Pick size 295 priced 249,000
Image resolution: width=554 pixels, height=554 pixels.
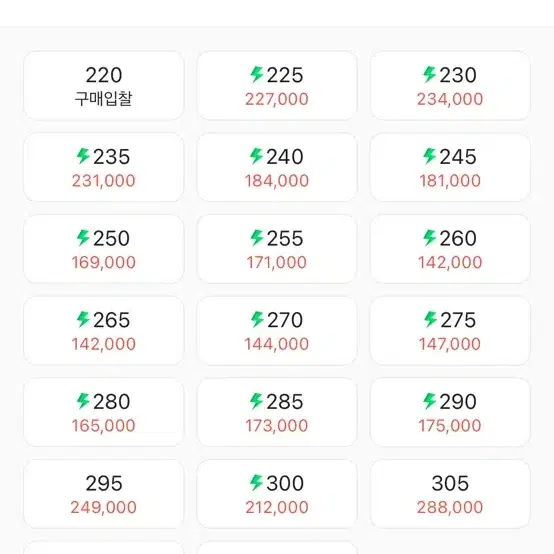point(104,494)
